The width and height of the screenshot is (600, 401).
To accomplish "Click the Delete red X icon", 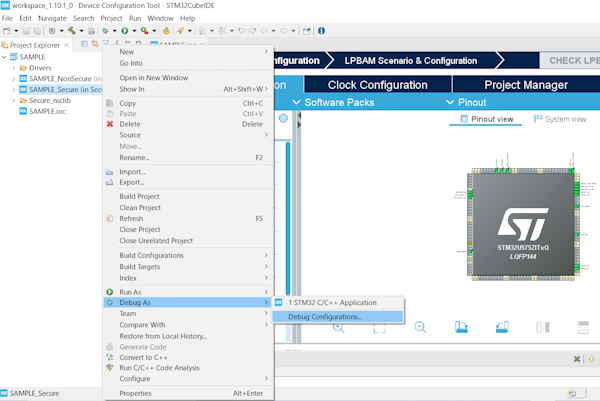I will coord(110,124).
